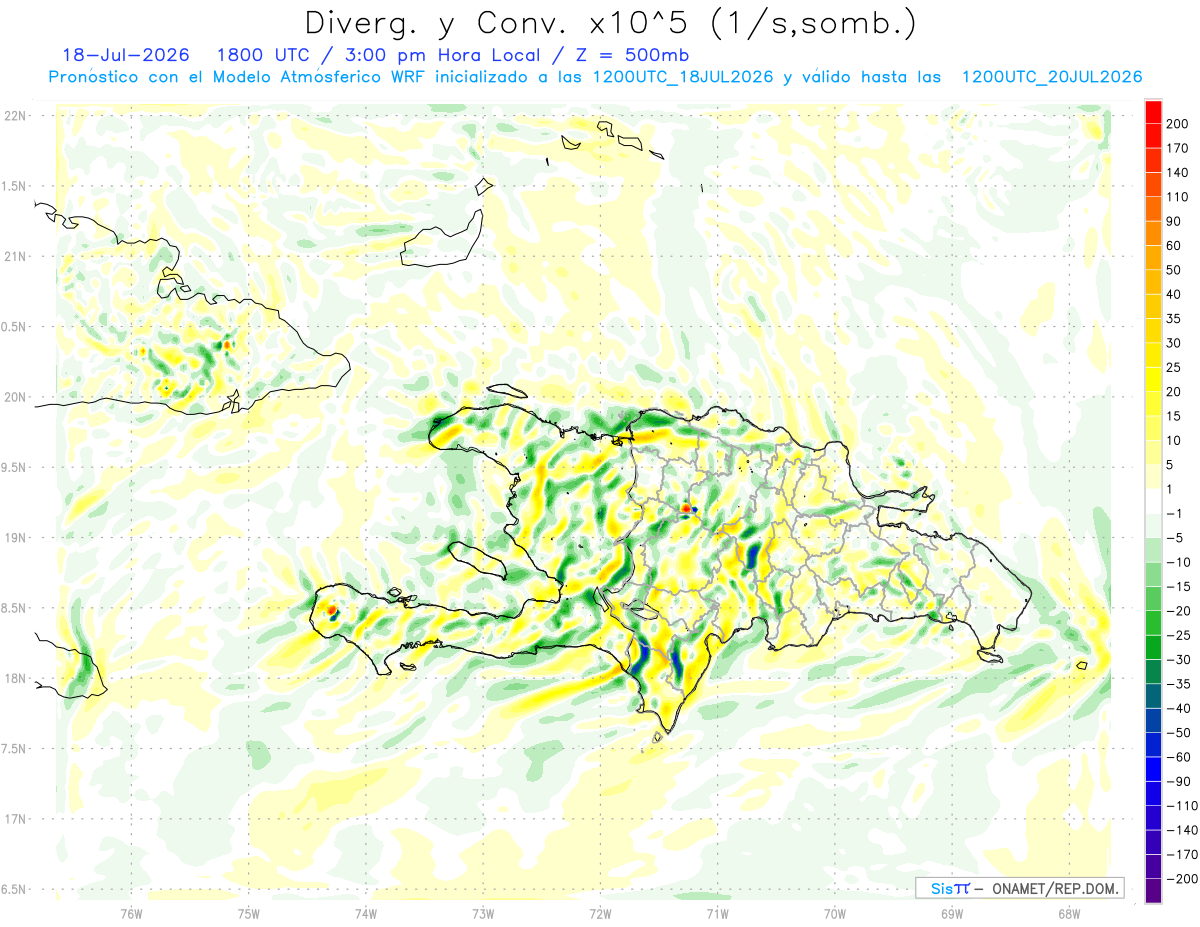Click the 19N latitude label
Screen dimensions: 1200x927
(x=15, y=538)
